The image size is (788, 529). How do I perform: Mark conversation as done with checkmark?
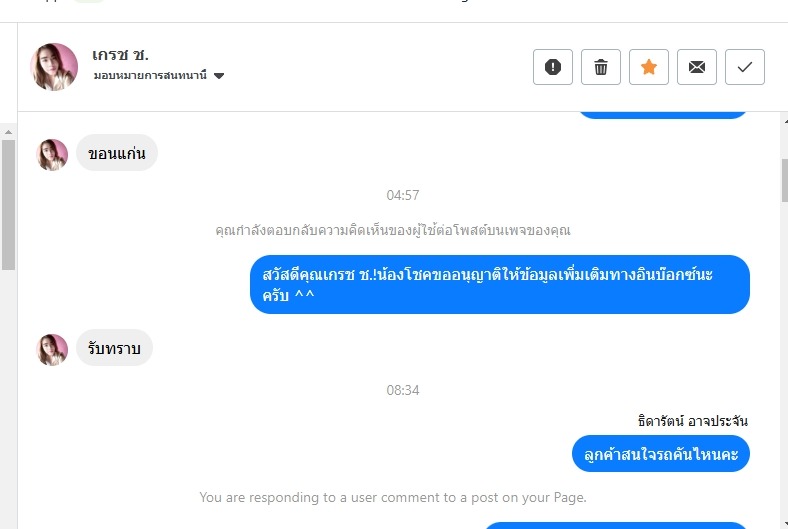745,67
